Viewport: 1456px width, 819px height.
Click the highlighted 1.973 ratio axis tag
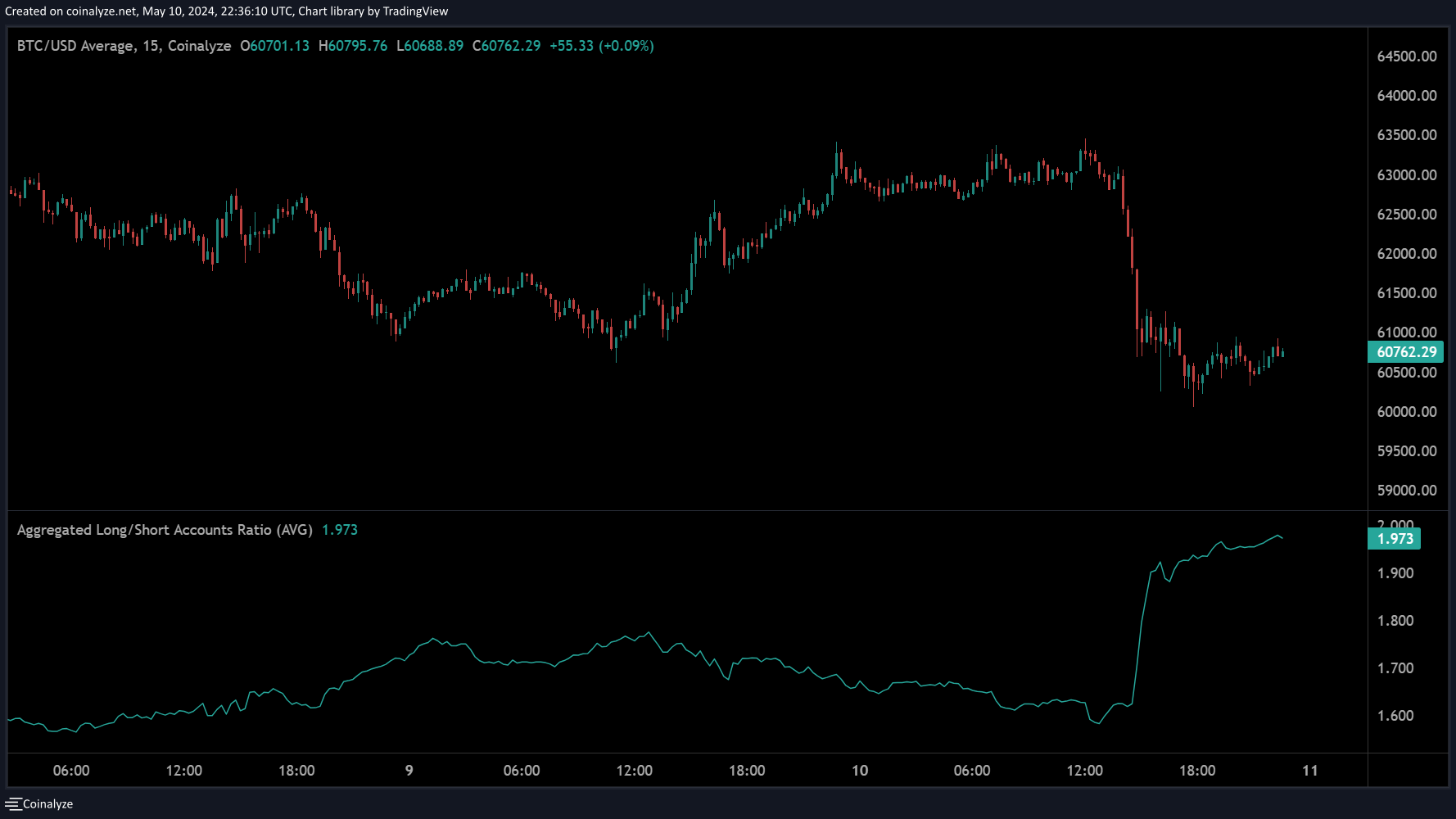click(1395, 539)
